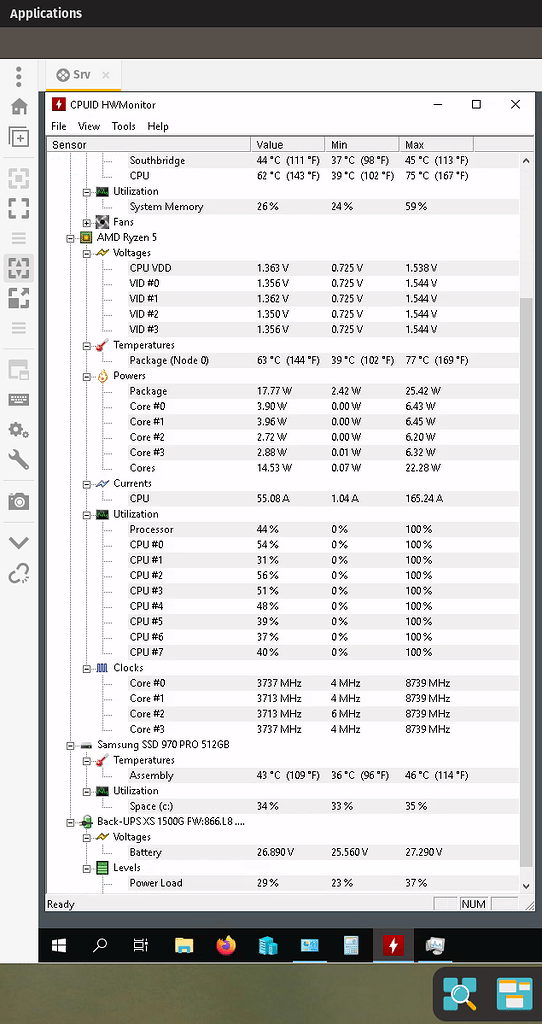
Task: Disconnect session via the broken link icon
Action: coord(18,574)
